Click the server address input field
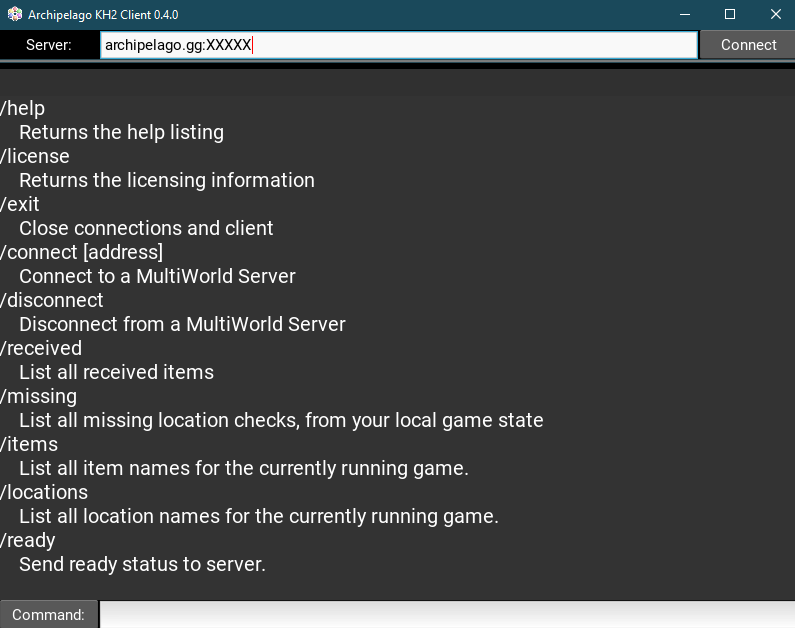Viewport: 795px width, 628px height. click(398, 45)
